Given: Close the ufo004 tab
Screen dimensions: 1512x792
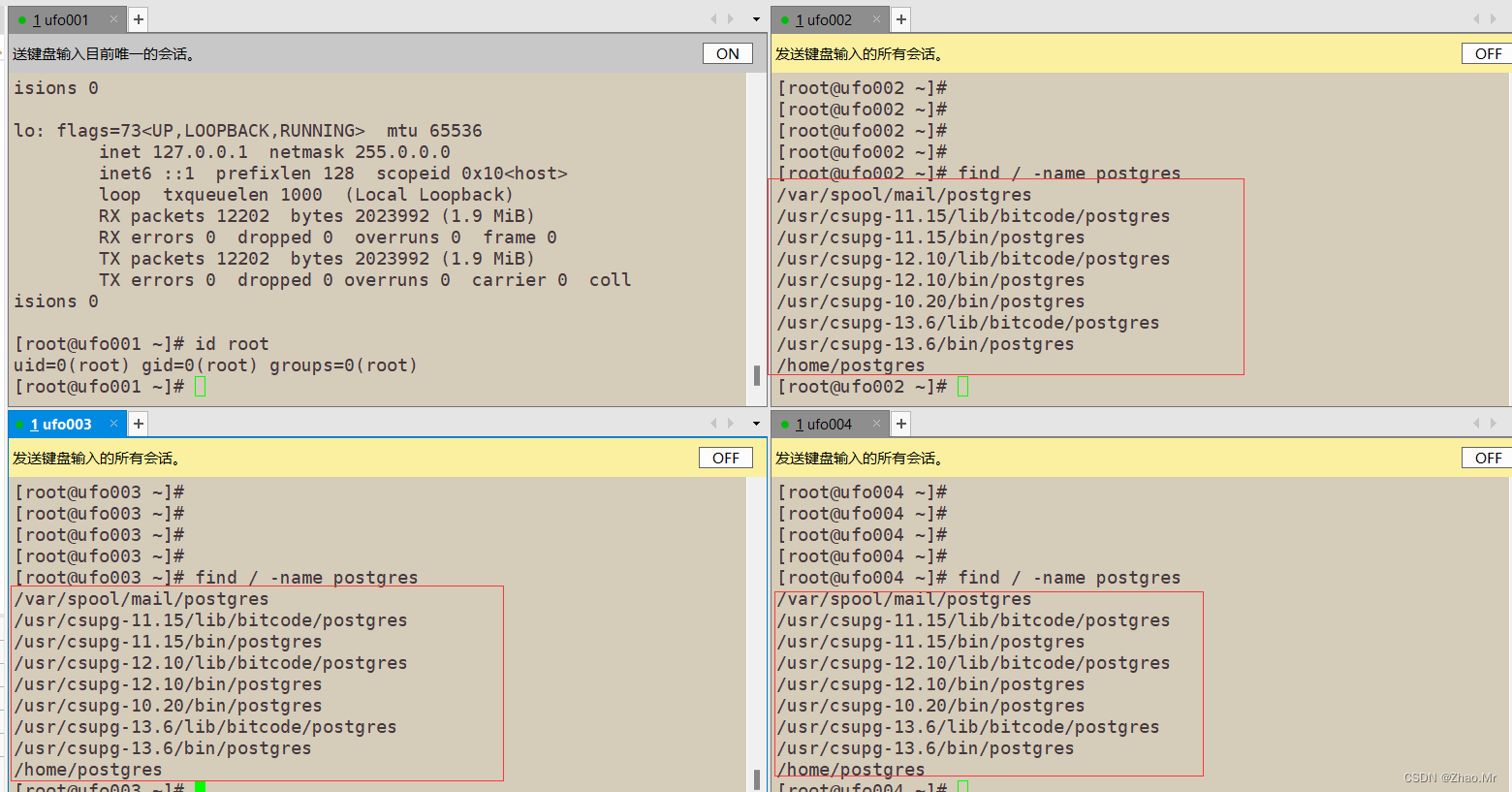Looking at the screenshot, I should [x=877, y=424].
